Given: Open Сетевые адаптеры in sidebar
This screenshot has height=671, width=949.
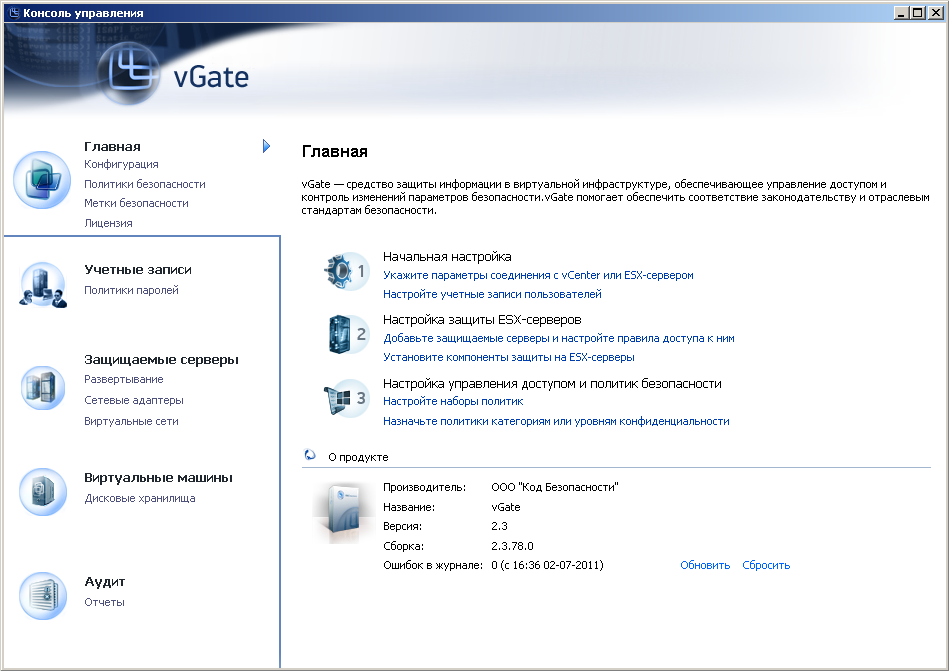Looking at the screenshot, I should (134, 400).
